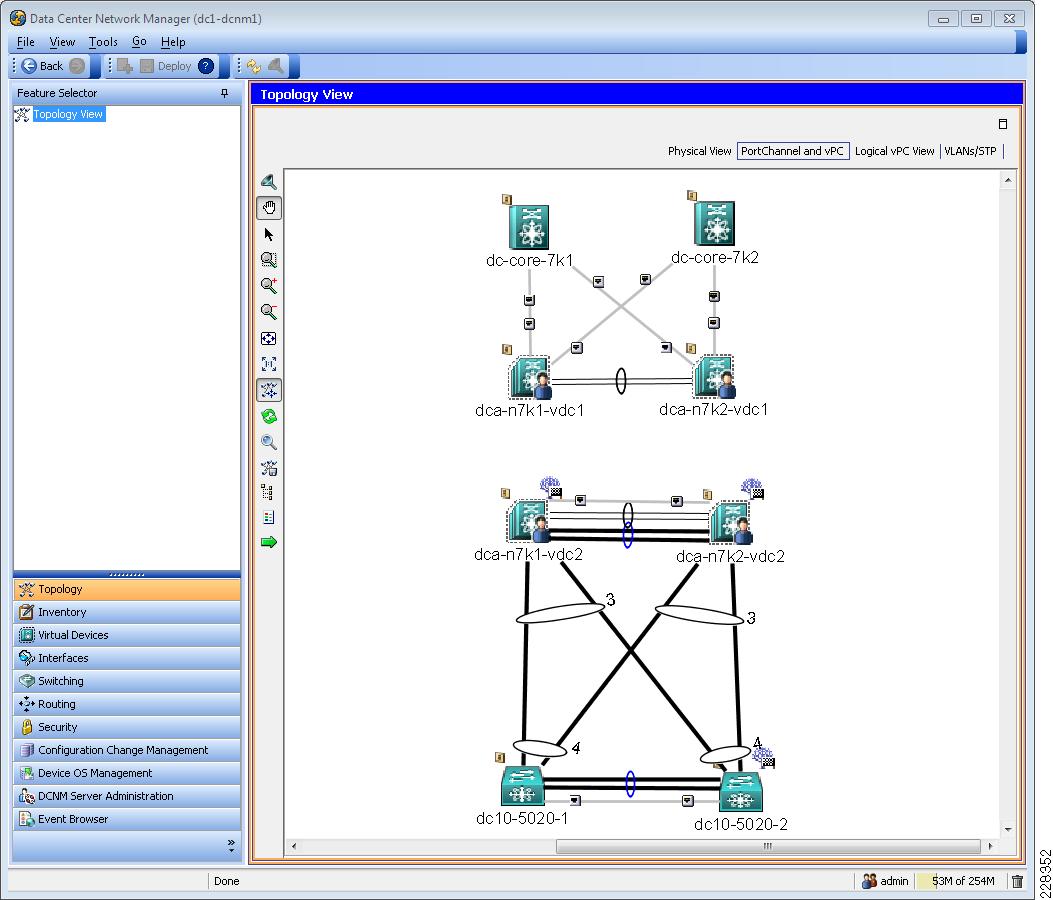This screenshot has width=1053, height=900.
Task: Open the File menu
Action: coord(26,42)
